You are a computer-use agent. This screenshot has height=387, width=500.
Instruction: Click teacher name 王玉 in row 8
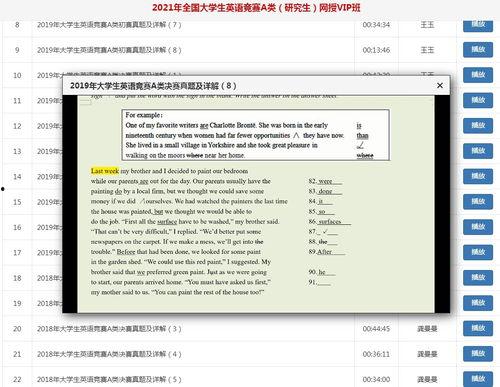427,25
